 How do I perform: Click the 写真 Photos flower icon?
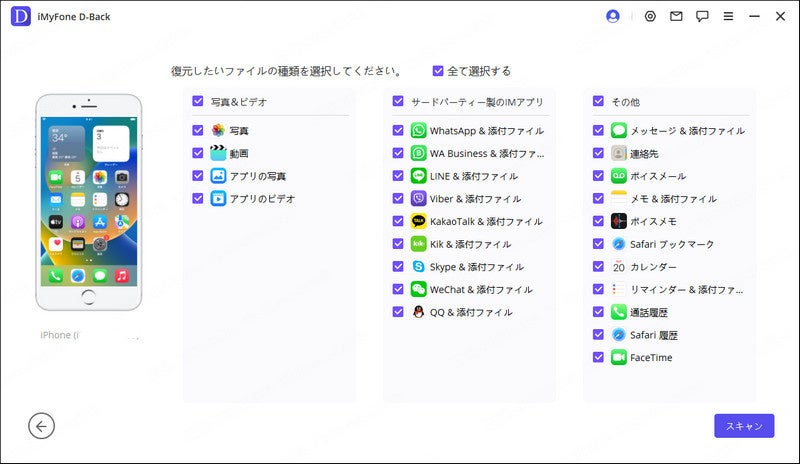pyautogui.click(x=218, y=130)
